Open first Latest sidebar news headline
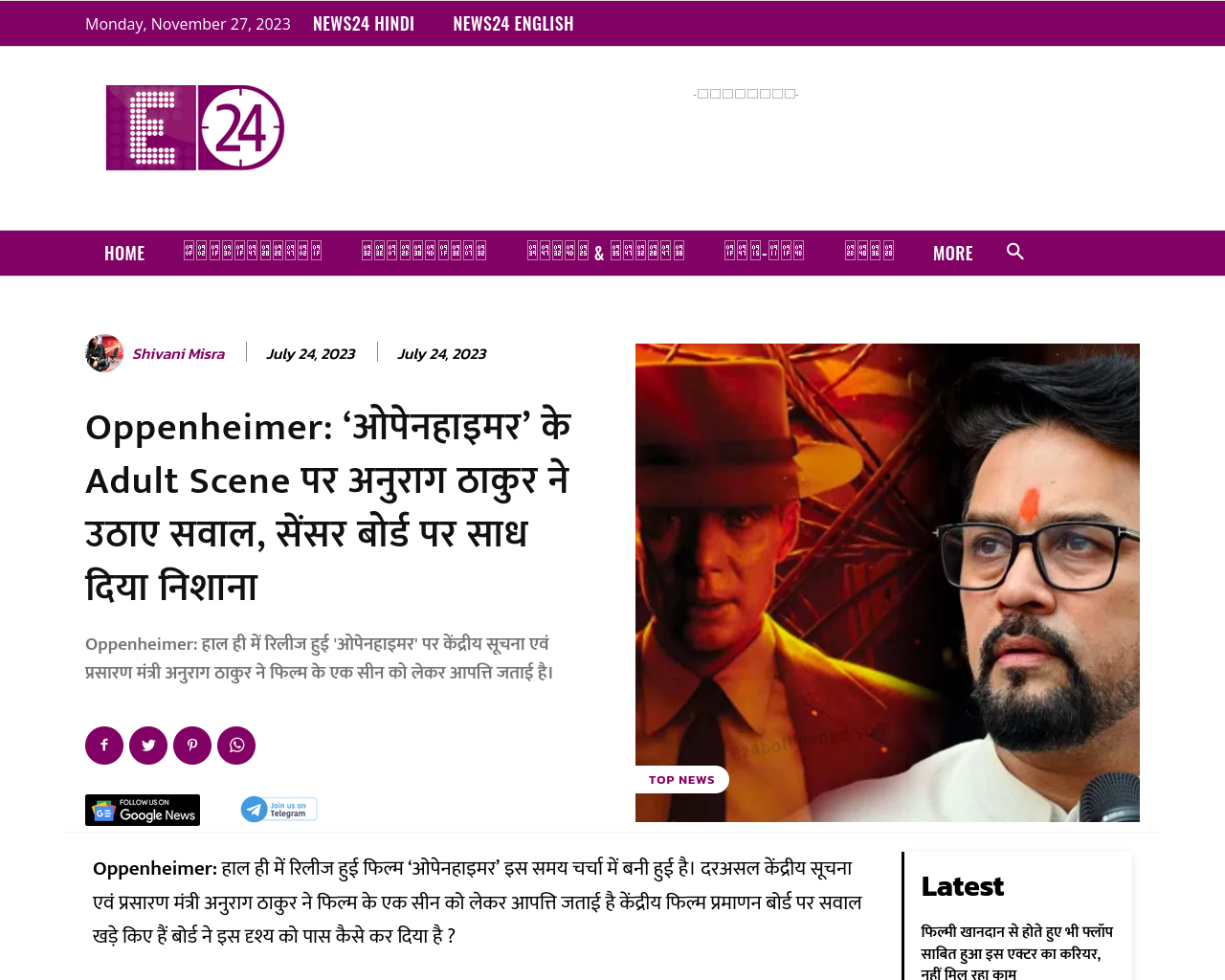 [x=1017, y=952]
